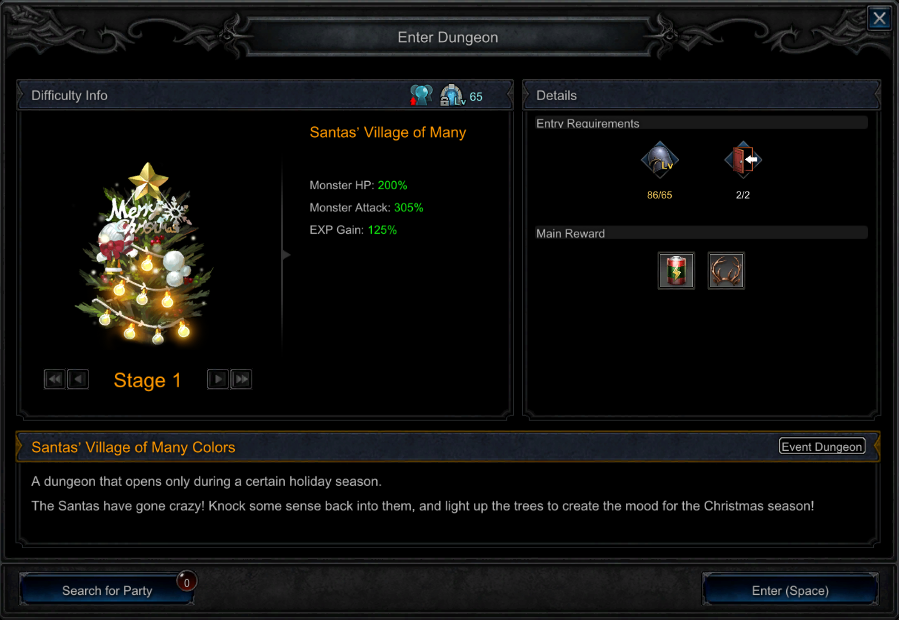Click the Event Dungeon tag label

coord(822,446)
